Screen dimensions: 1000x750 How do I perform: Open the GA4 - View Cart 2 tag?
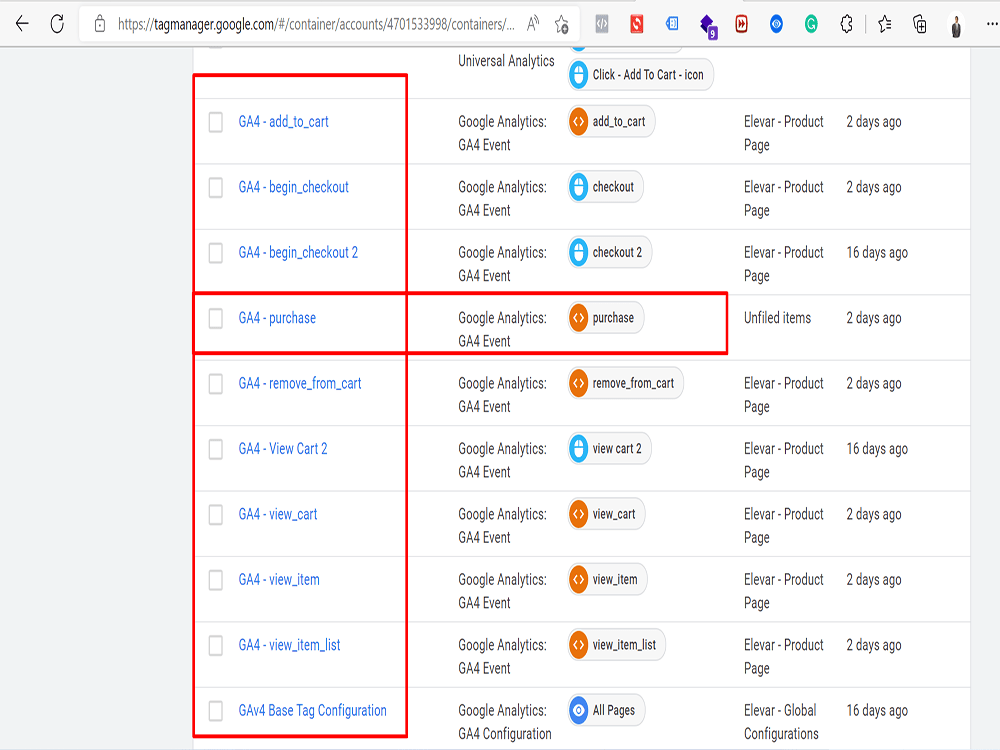pos(283,449)
